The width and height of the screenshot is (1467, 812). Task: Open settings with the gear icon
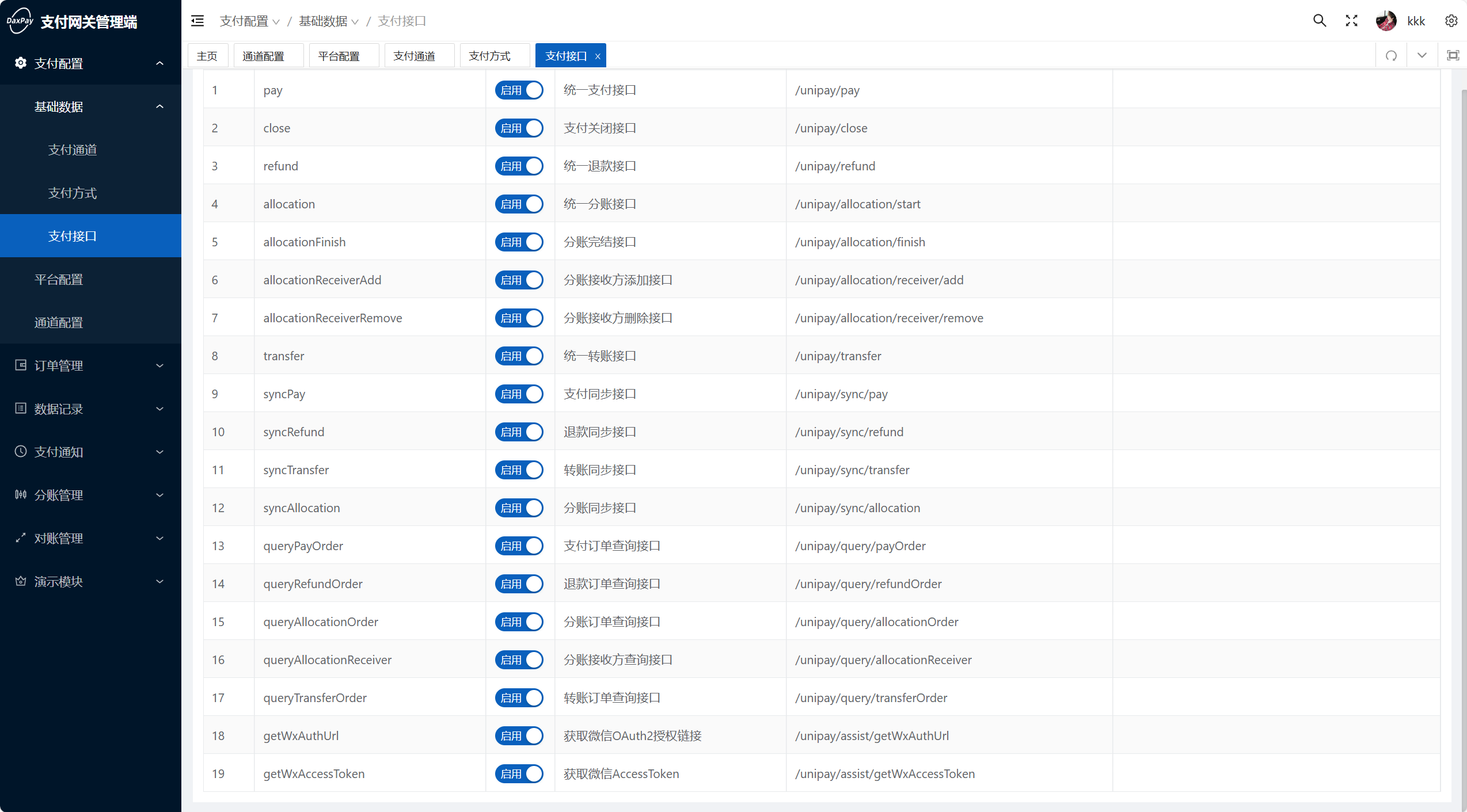pos(1451,21)
